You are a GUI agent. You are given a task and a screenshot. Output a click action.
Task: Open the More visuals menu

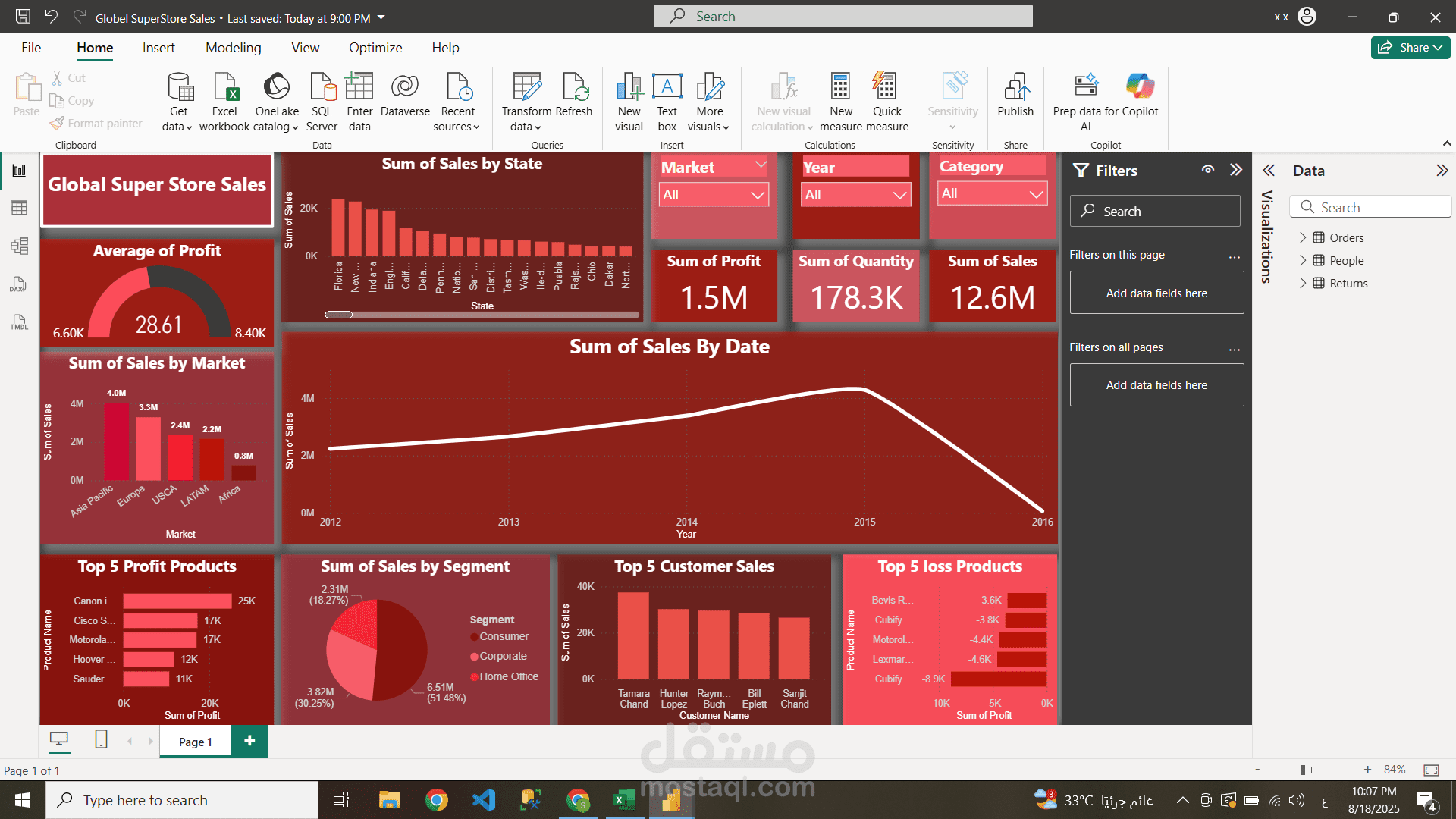coord(709,102)
